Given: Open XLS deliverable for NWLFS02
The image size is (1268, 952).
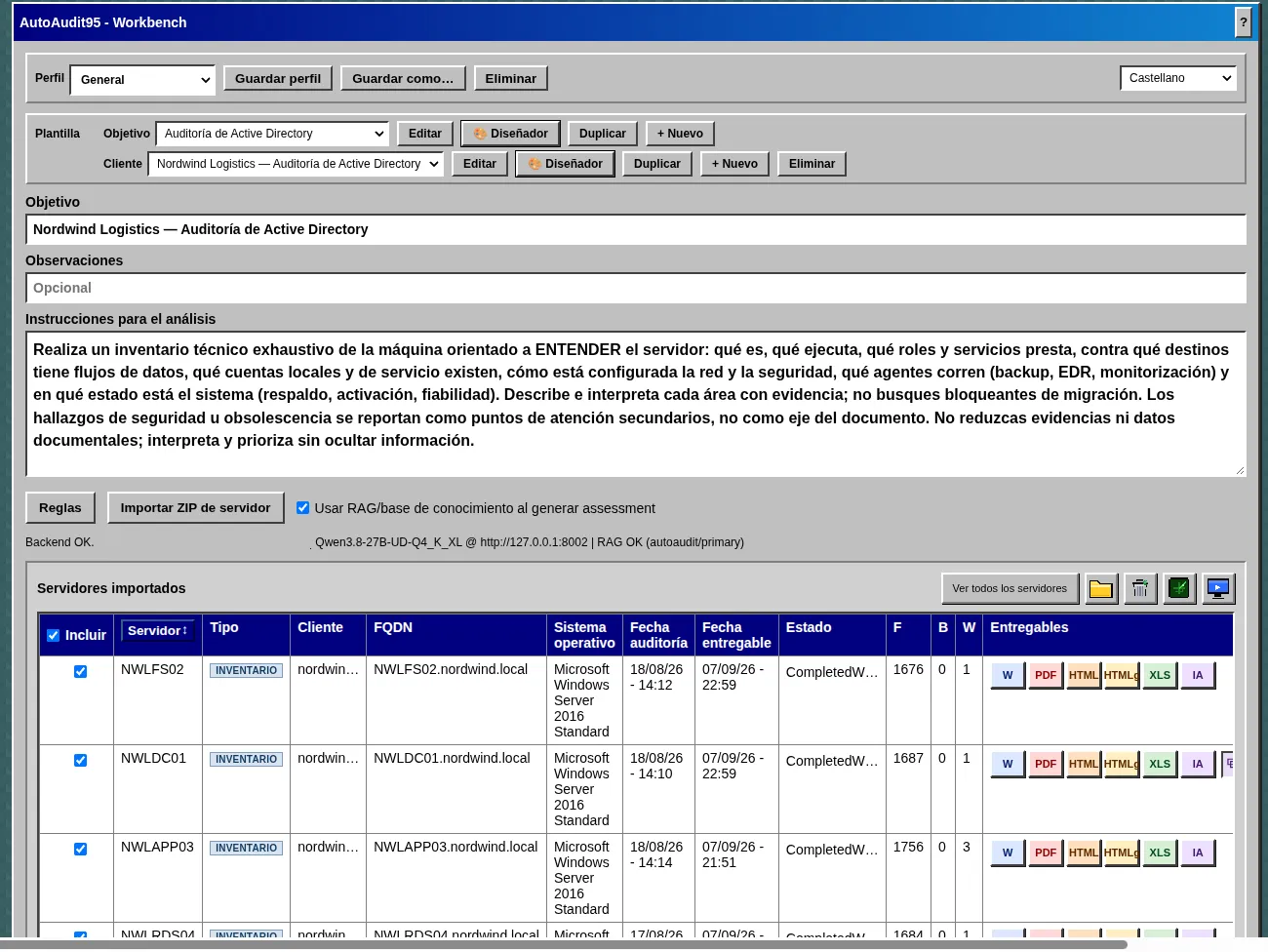Looking at the screenshot, I should pyautogui.click(x=1160, y=675).
